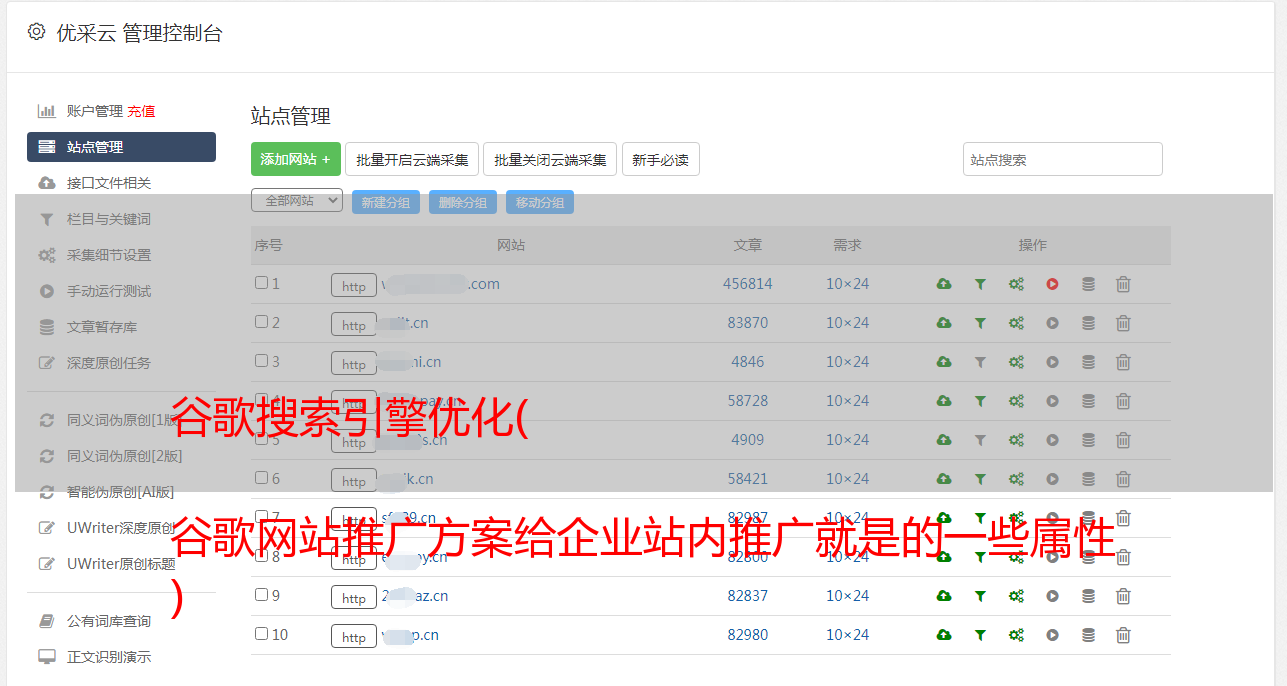1287x686 pixels.
Task: Click 10×24 value in 82980 row
Action: point(847,635)
